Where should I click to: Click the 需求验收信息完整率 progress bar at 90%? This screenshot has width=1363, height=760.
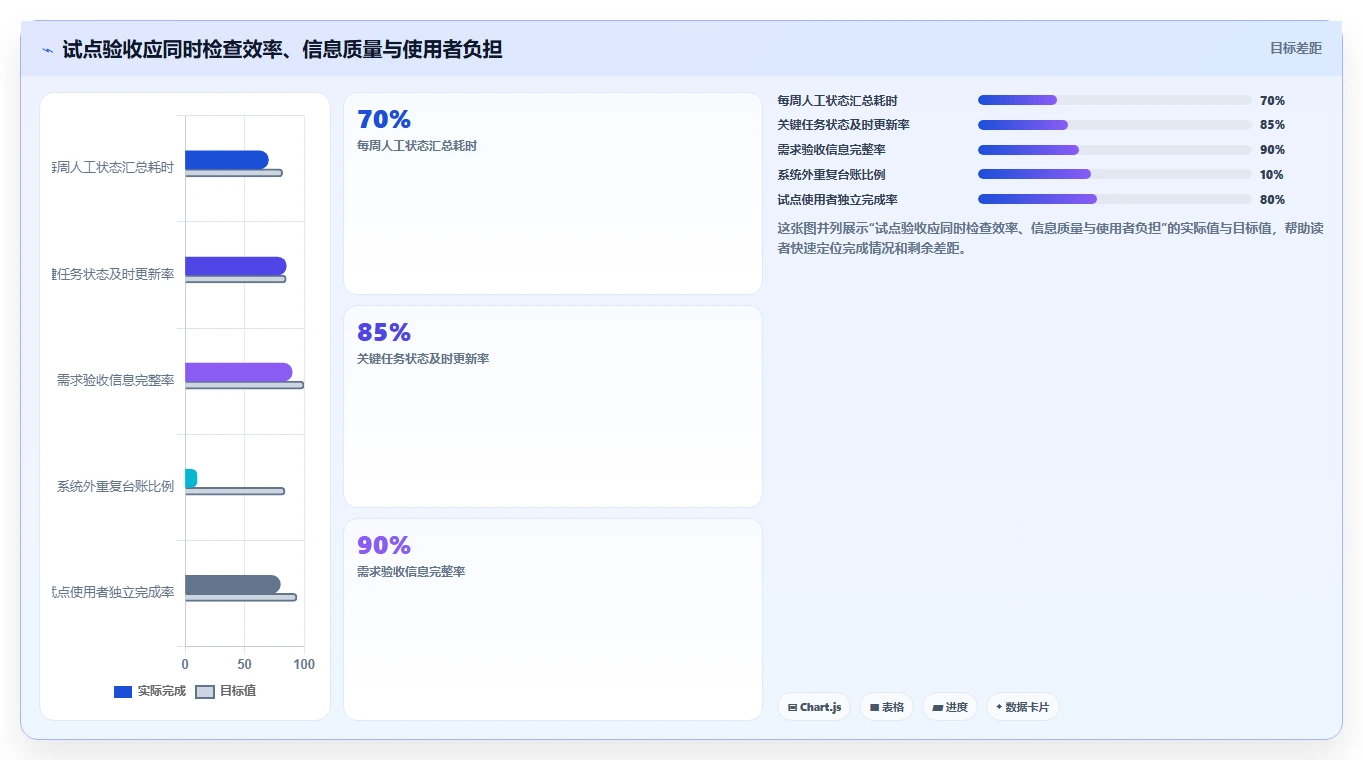[1115, 150]
